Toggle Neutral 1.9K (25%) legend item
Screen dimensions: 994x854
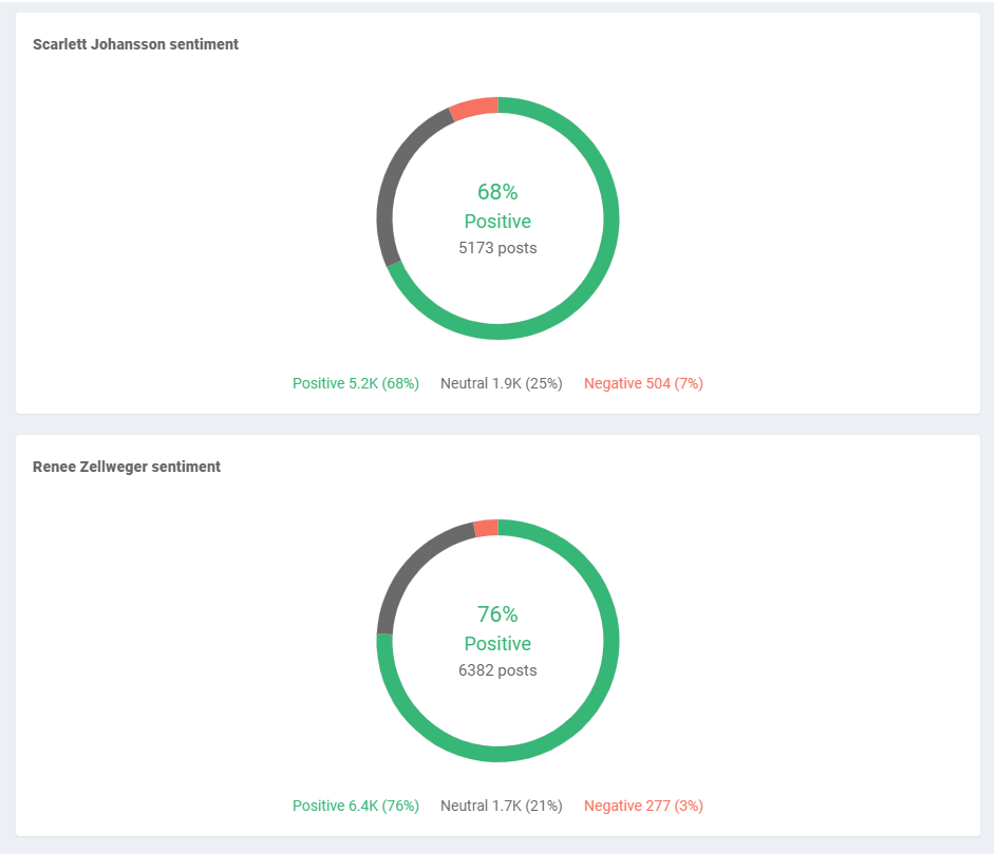(501, 383)
